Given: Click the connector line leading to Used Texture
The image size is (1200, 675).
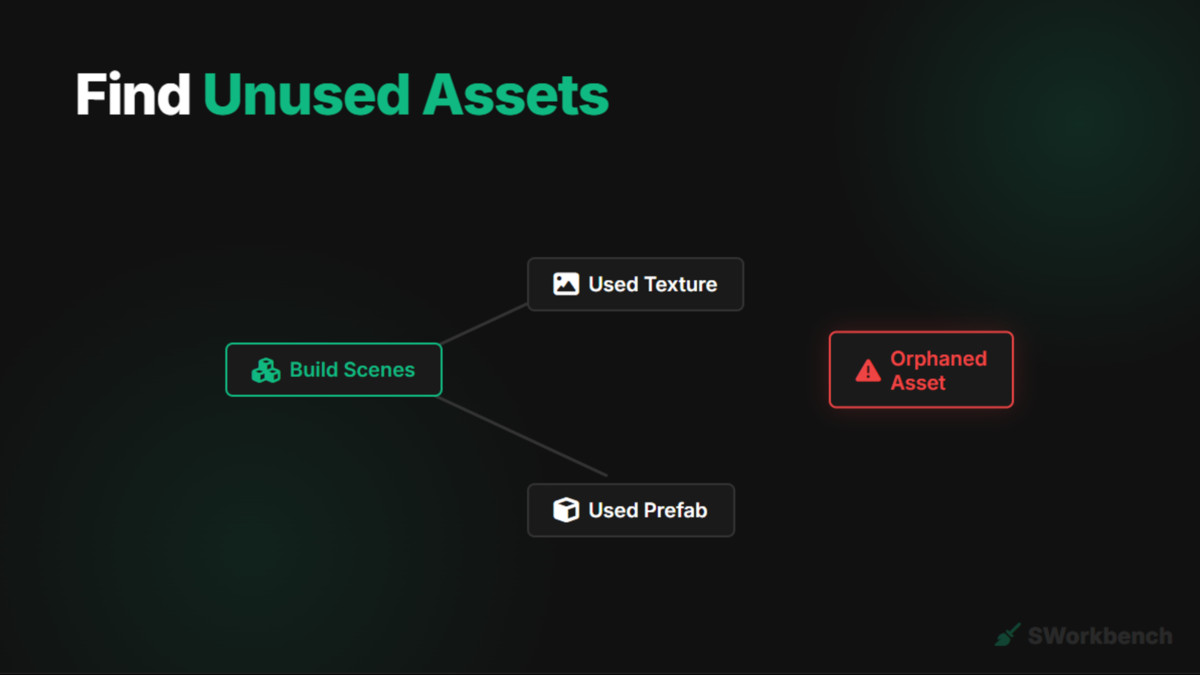Looking at the screenshot, I should [x=485, y=324].
